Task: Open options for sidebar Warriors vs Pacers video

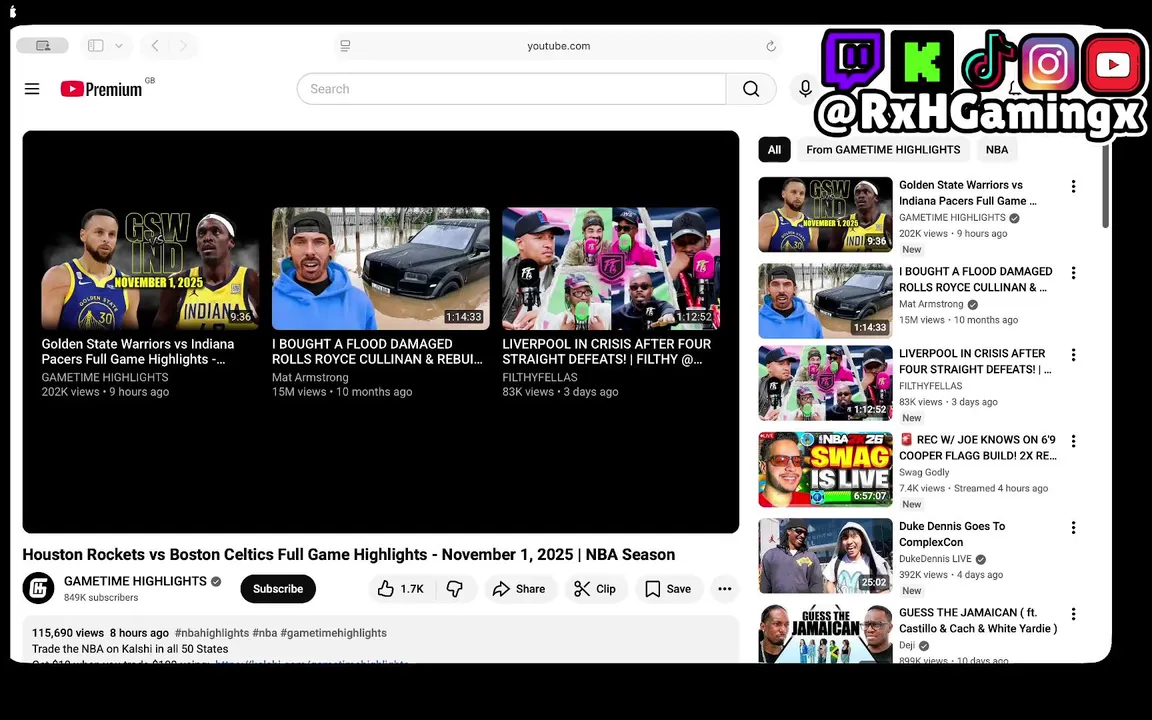Action: point(1073,187)
